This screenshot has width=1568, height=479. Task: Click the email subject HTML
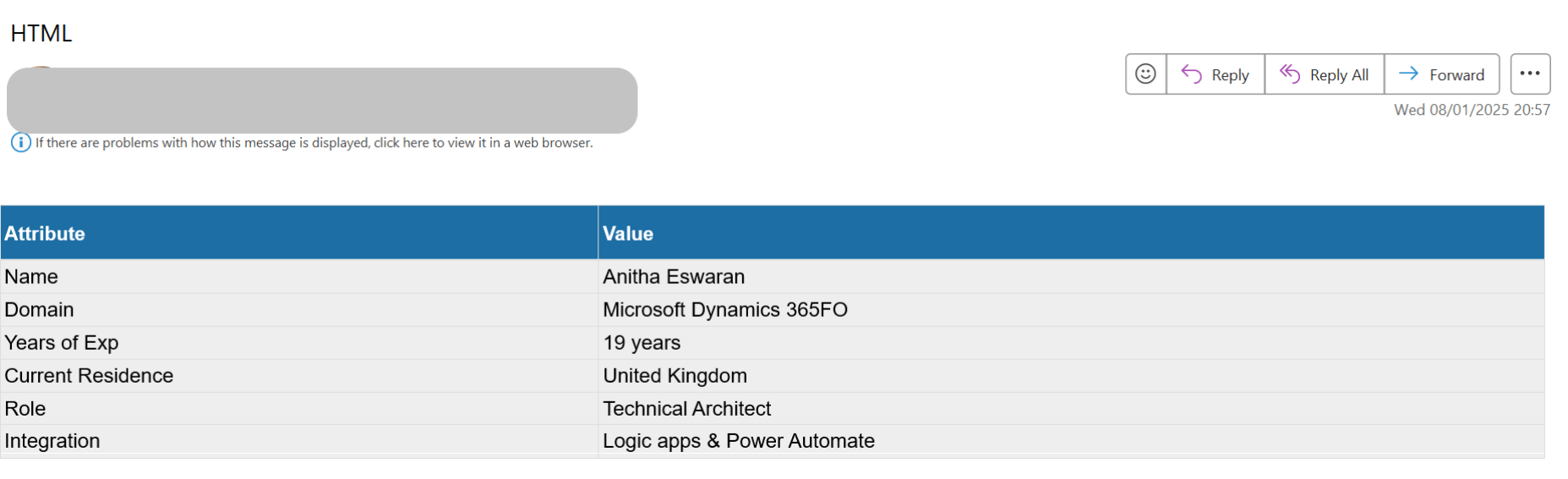(41, 34)
